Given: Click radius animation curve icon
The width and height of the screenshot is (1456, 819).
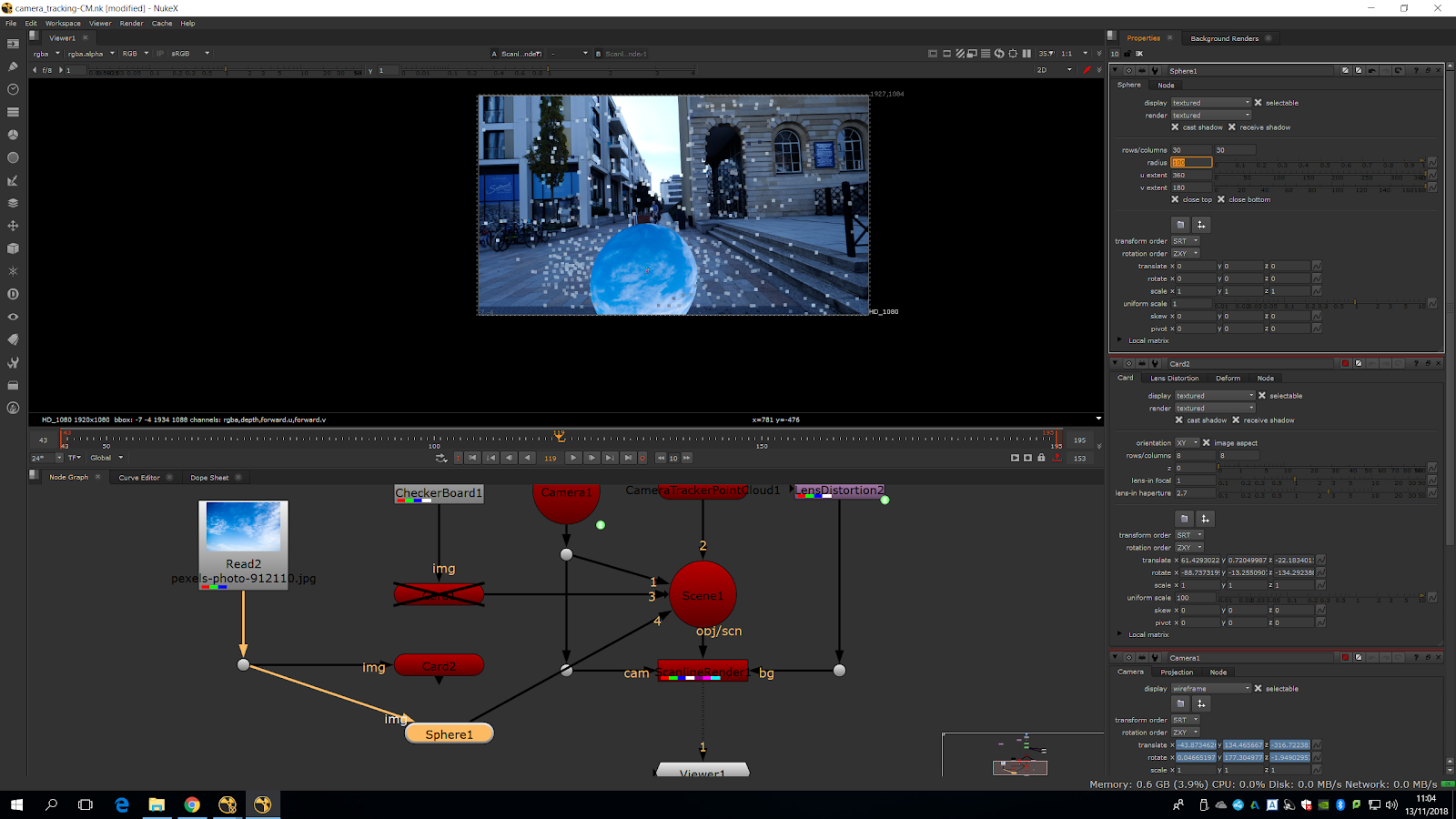Looking at the screenshot, I should [1431, 163].
